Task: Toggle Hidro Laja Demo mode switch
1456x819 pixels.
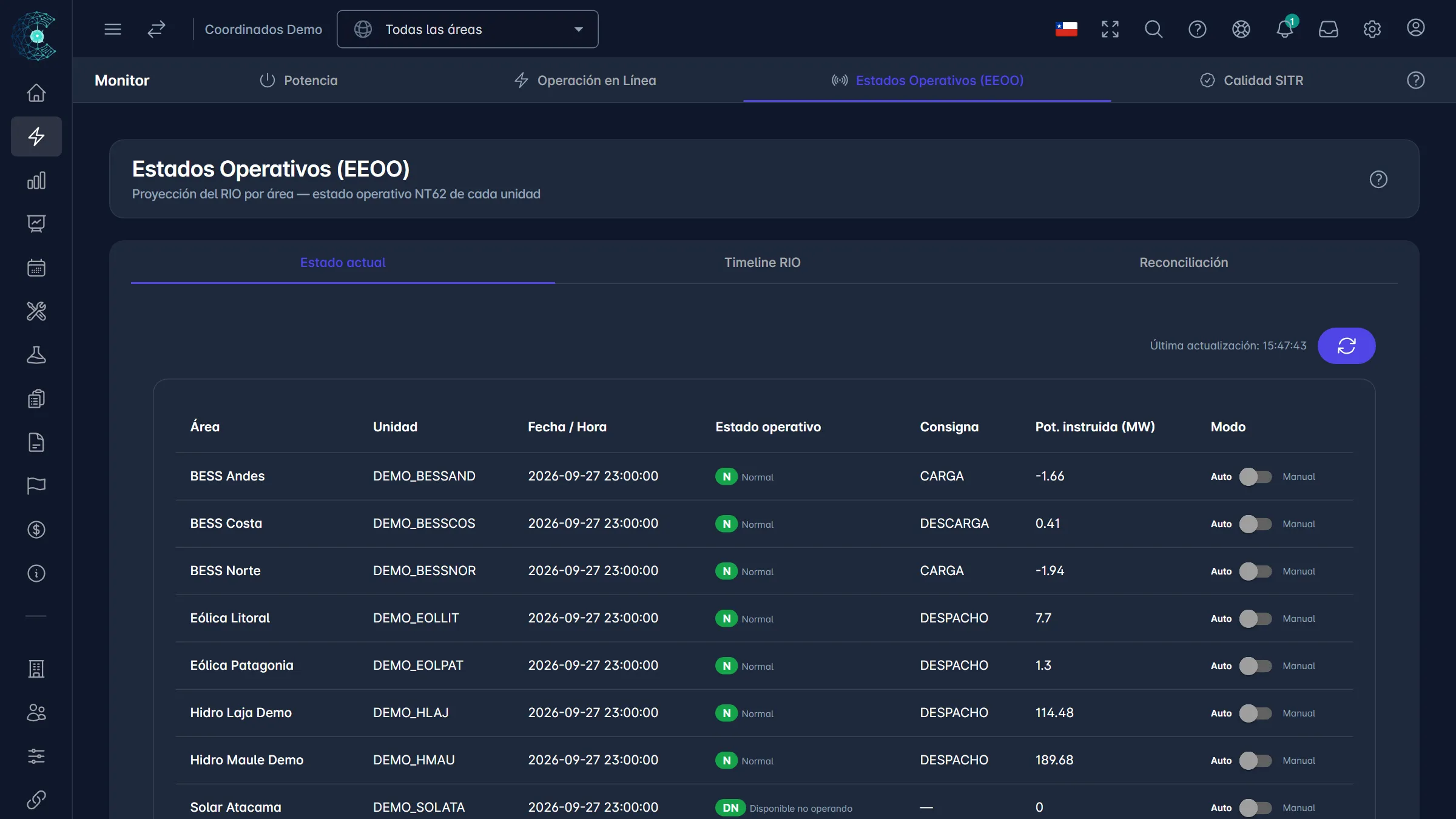Action: (x=1255, y=713)
